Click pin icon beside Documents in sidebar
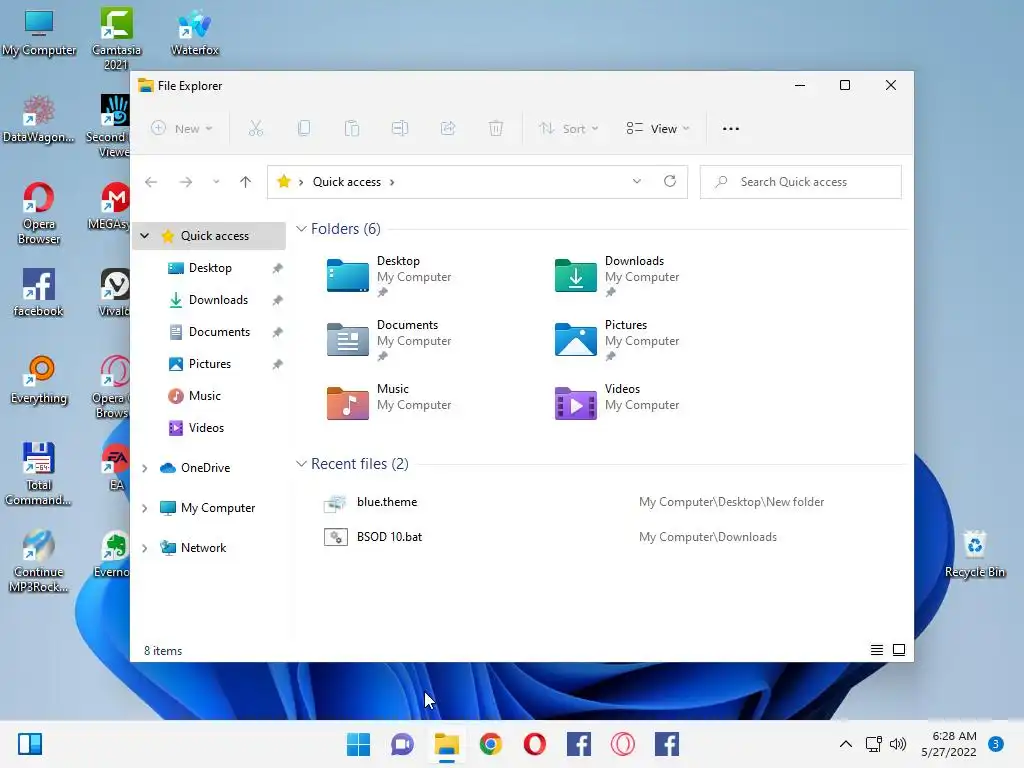1024x768 pixels. (x=278, y=332)
